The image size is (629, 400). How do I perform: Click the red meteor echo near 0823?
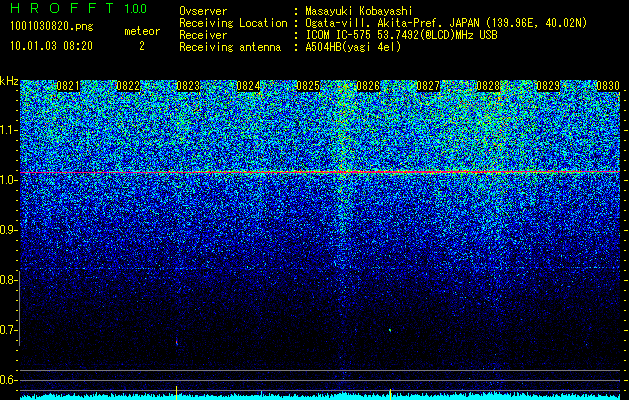pyautogui.click(x=177, y=342)
